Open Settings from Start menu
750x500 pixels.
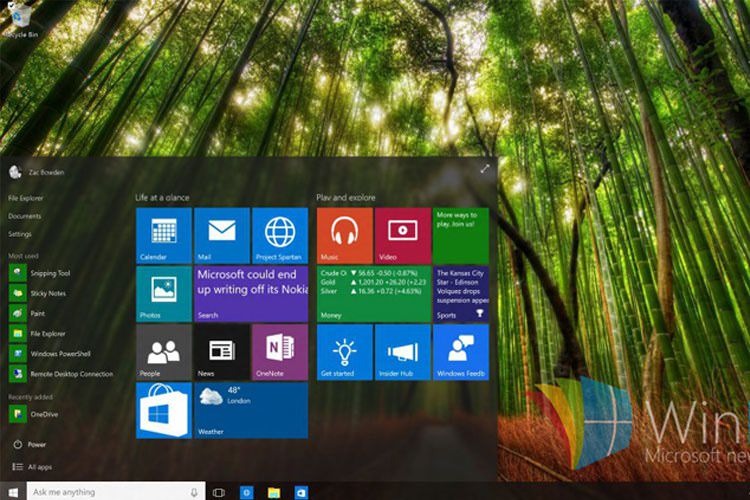pos(20,234)
